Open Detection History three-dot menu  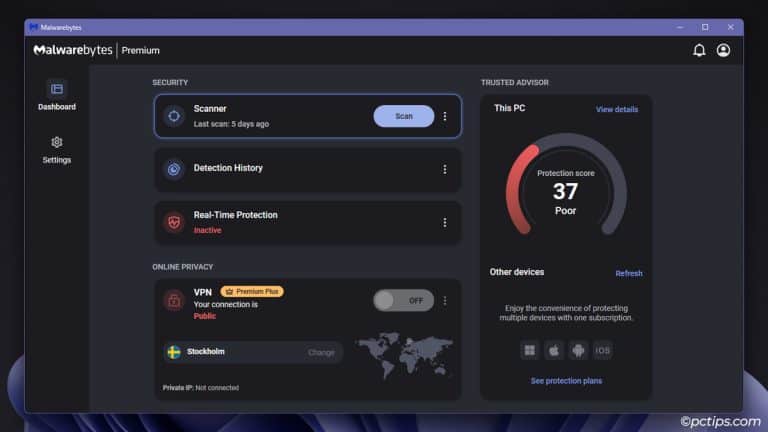pos(445,169)
